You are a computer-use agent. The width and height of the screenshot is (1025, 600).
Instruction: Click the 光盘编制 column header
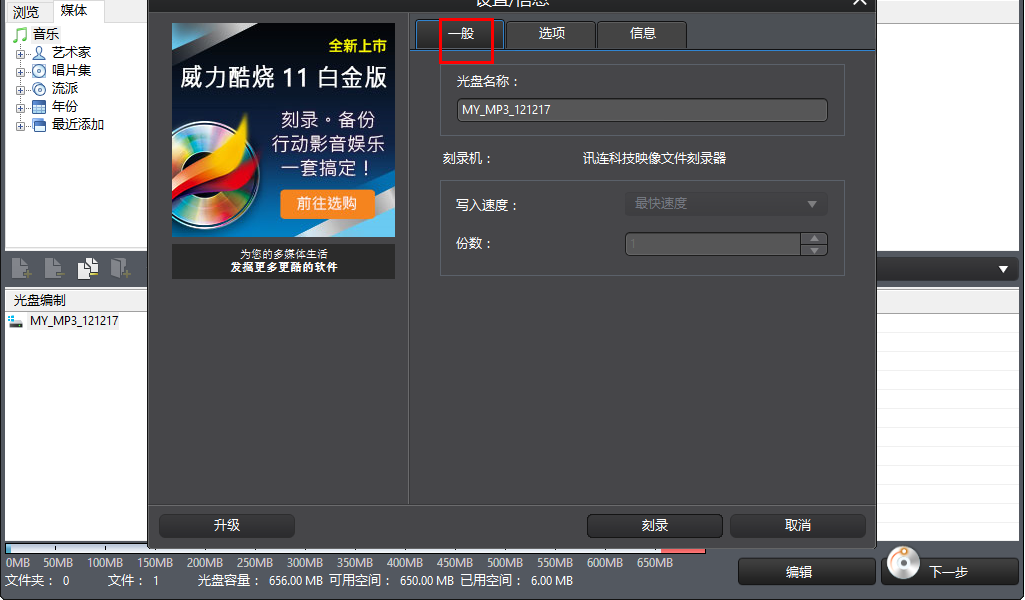tap(76, 300)
